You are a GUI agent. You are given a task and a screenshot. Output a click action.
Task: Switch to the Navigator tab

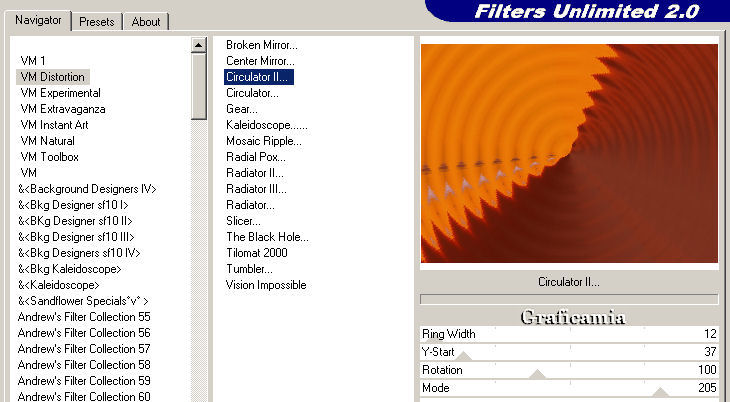[38, 20]
